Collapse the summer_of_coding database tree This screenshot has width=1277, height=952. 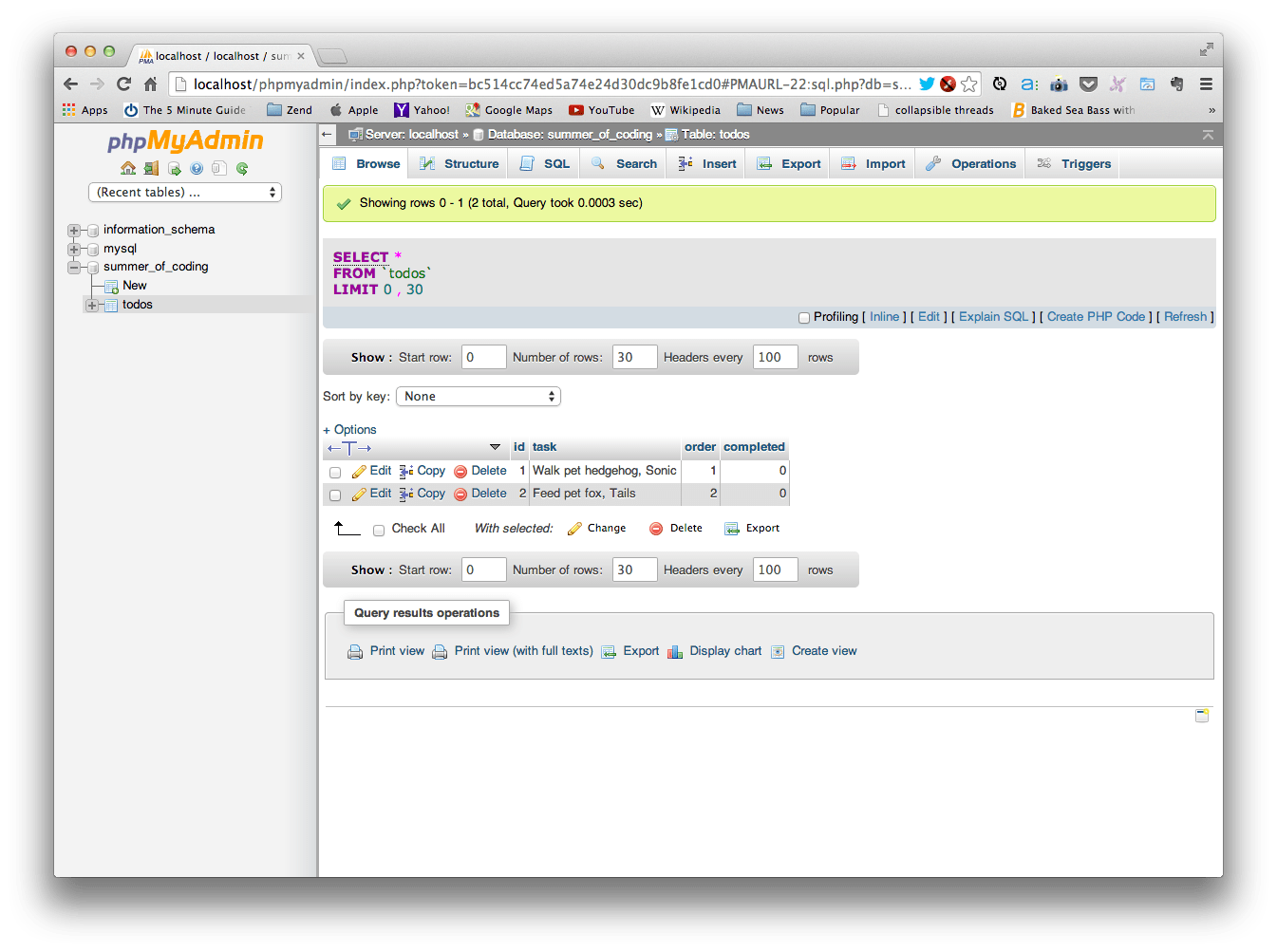pos(73,267)
